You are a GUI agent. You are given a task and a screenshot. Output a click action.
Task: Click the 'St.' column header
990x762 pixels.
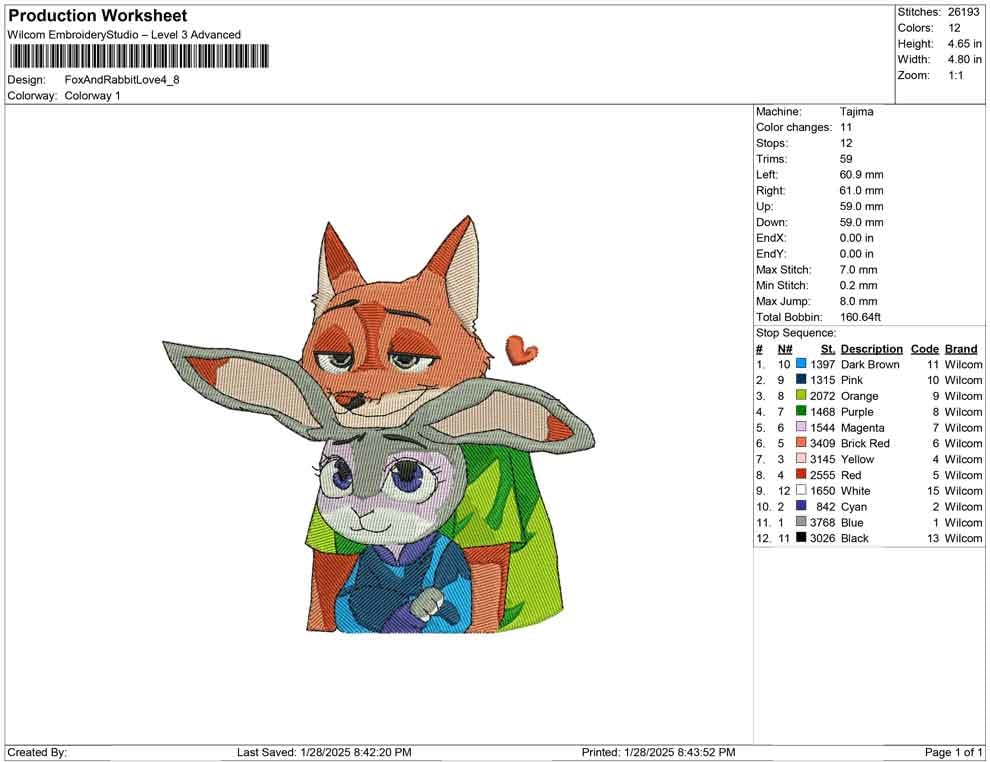tap(828, 348)
